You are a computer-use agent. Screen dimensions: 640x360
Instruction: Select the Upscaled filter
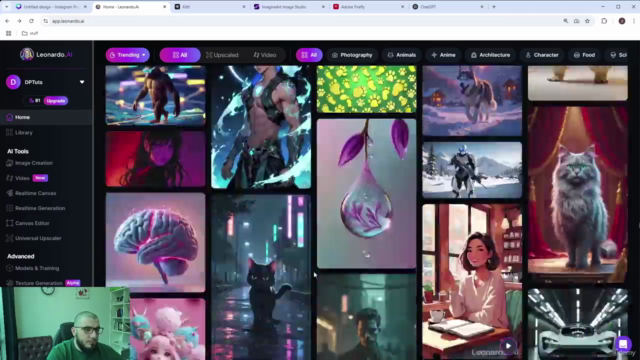pos(222,55)
